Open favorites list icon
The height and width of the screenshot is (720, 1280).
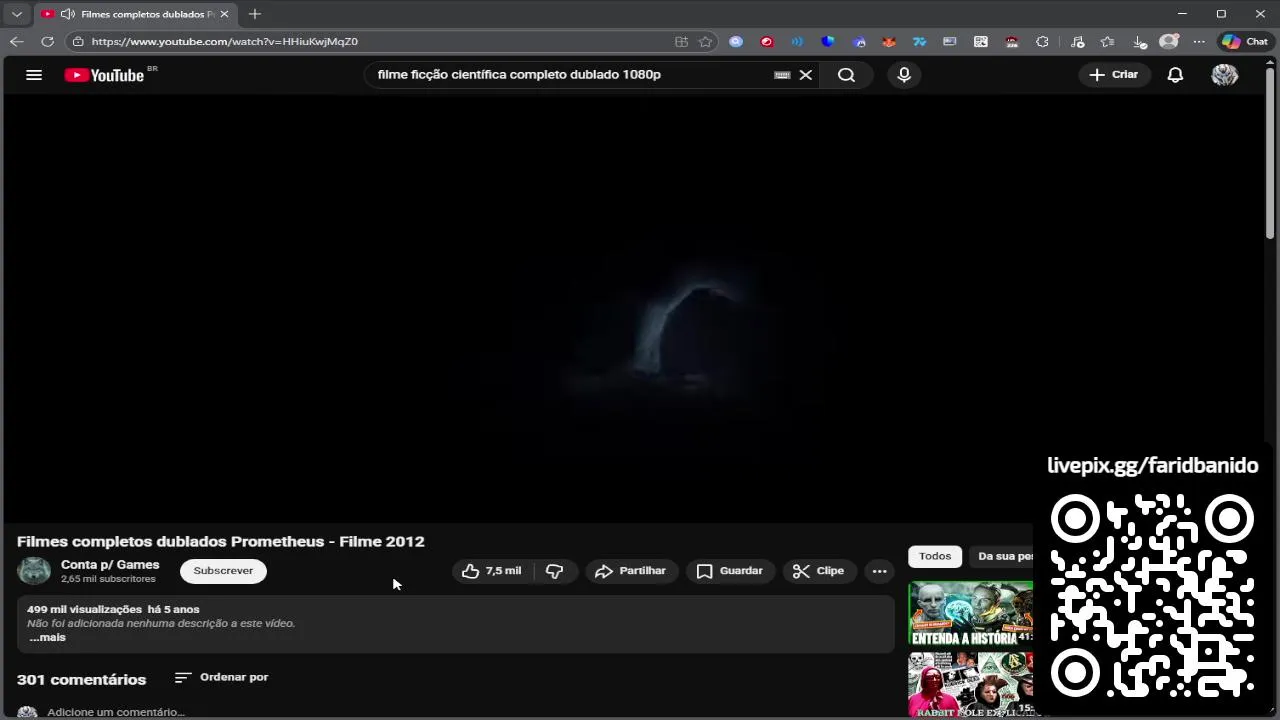point(1108,41)
